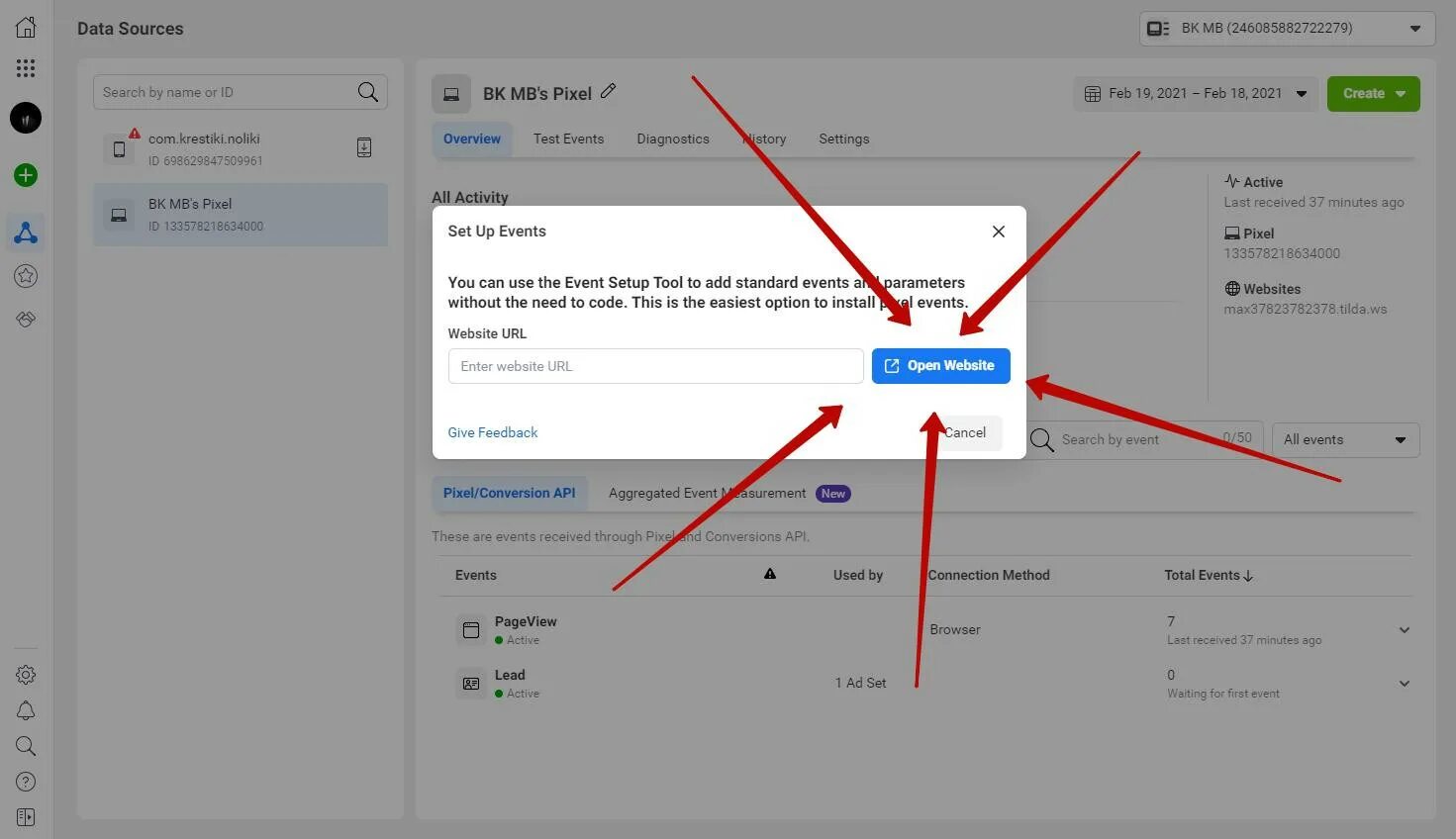
Task: Open the help question mark icon
Action: (26, 782)
